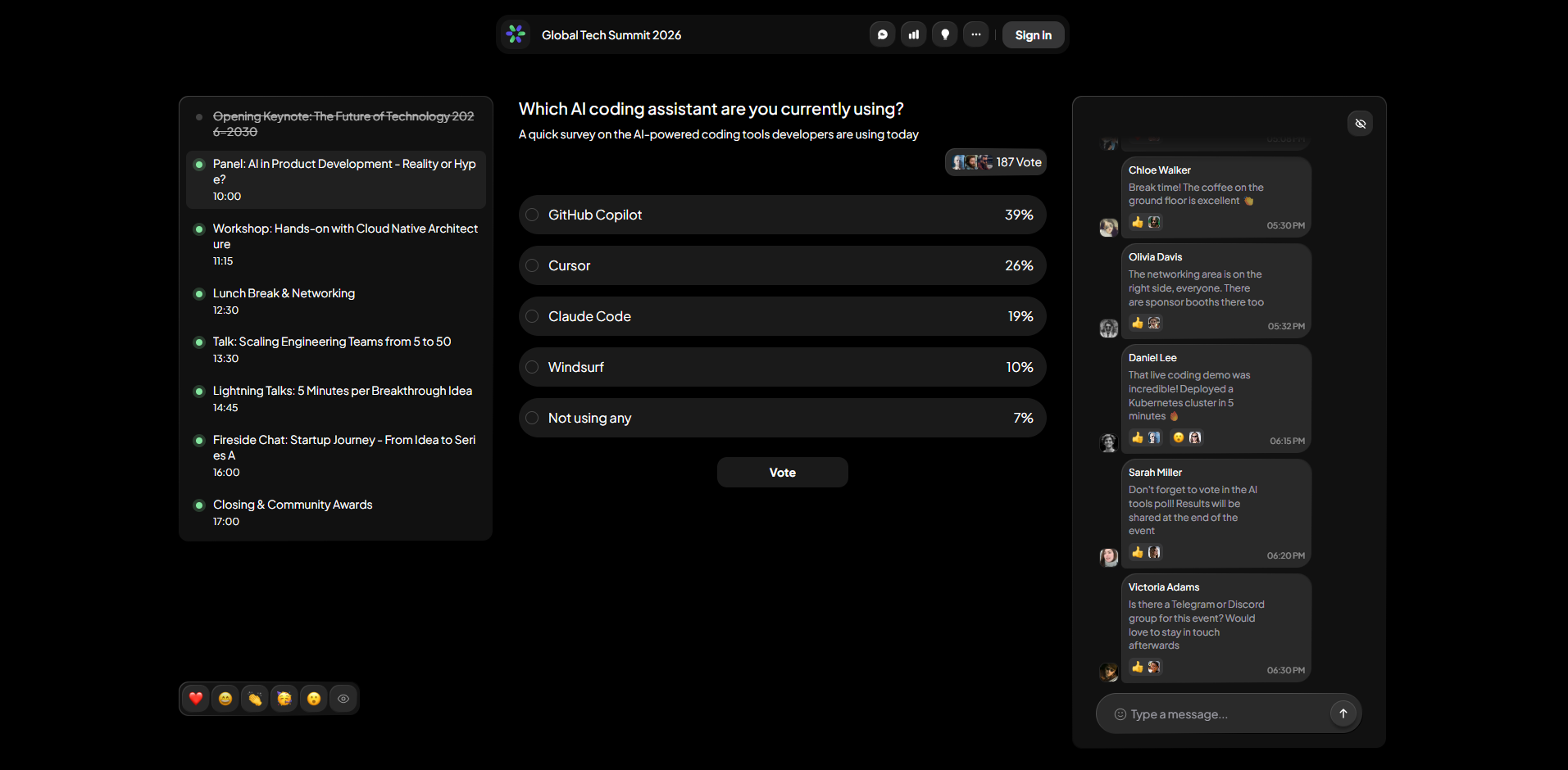Click the emoji picker in message box
Screen dimensions: 1568x770
click(1120, 714)
